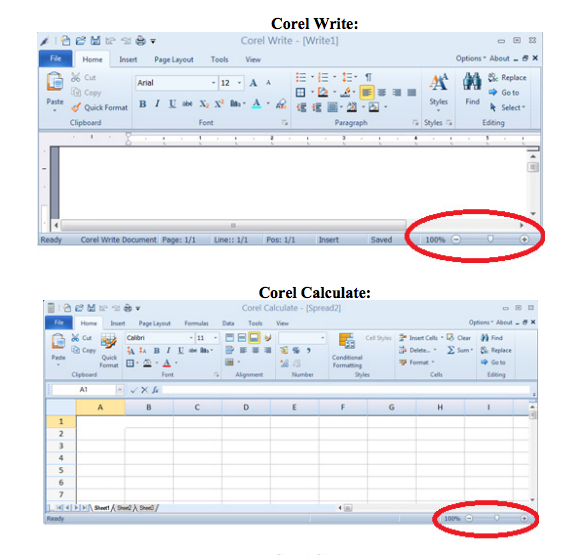Viewport: 582px width, 555px height.
Task: Click Replace in Corel Write's Editing group
Action: pos(507,77)
